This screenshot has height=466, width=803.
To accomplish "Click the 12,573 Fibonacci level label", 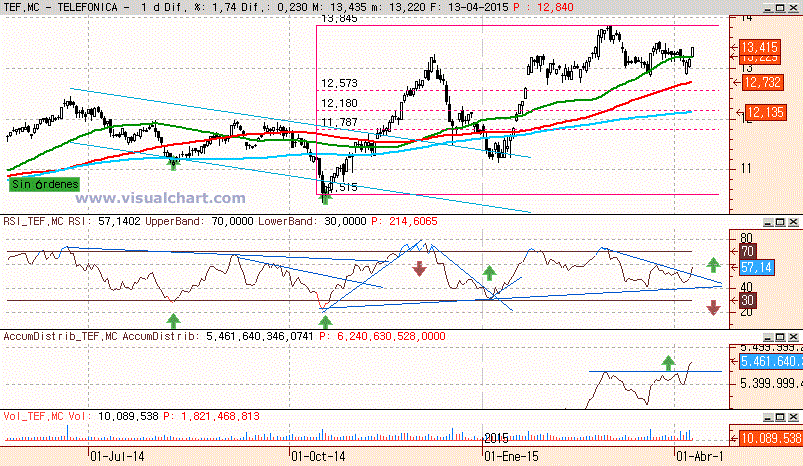I will coord(339,83).
